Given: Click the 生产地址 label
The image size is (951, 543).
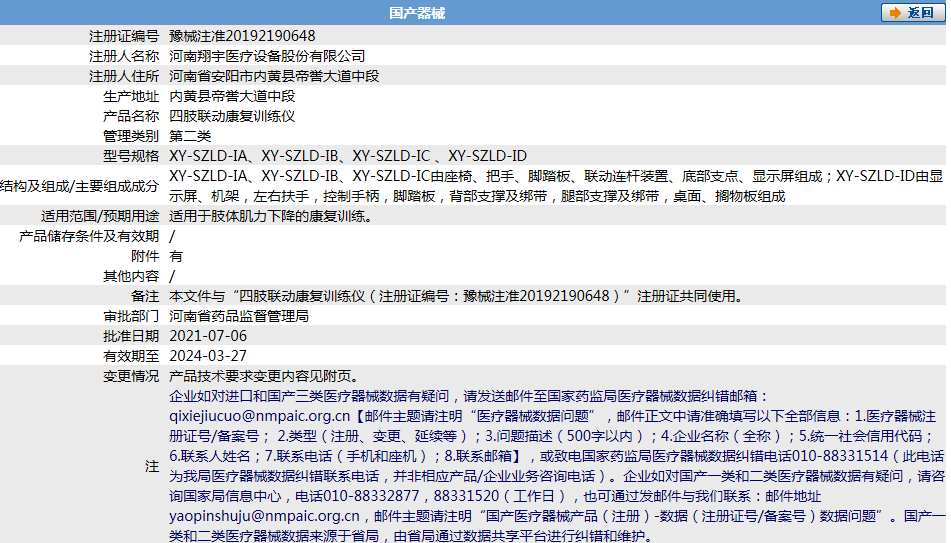Looking at the screenshot, I should pos(131,96).
